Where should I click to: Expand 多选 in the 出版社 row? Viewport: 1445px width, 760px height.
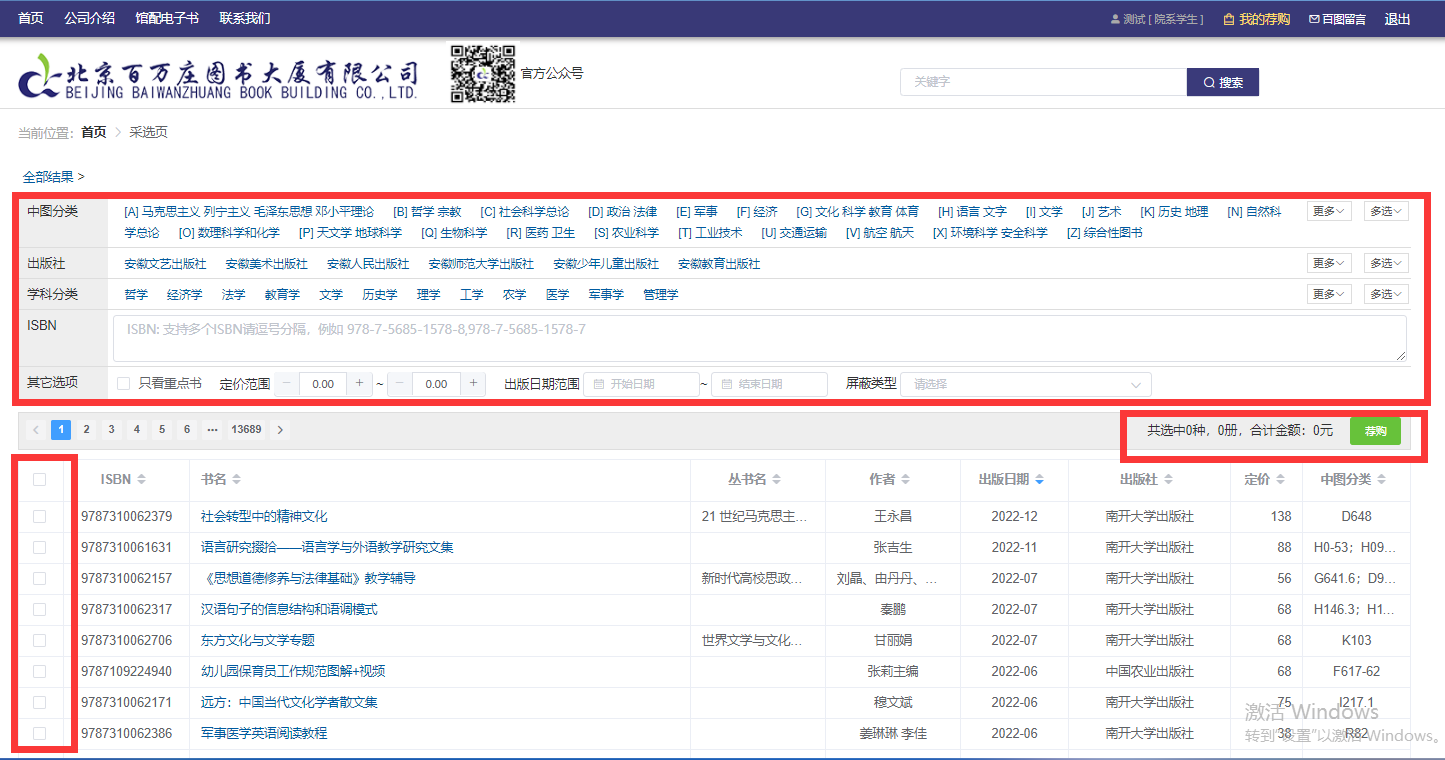[x=1386, y=263]
